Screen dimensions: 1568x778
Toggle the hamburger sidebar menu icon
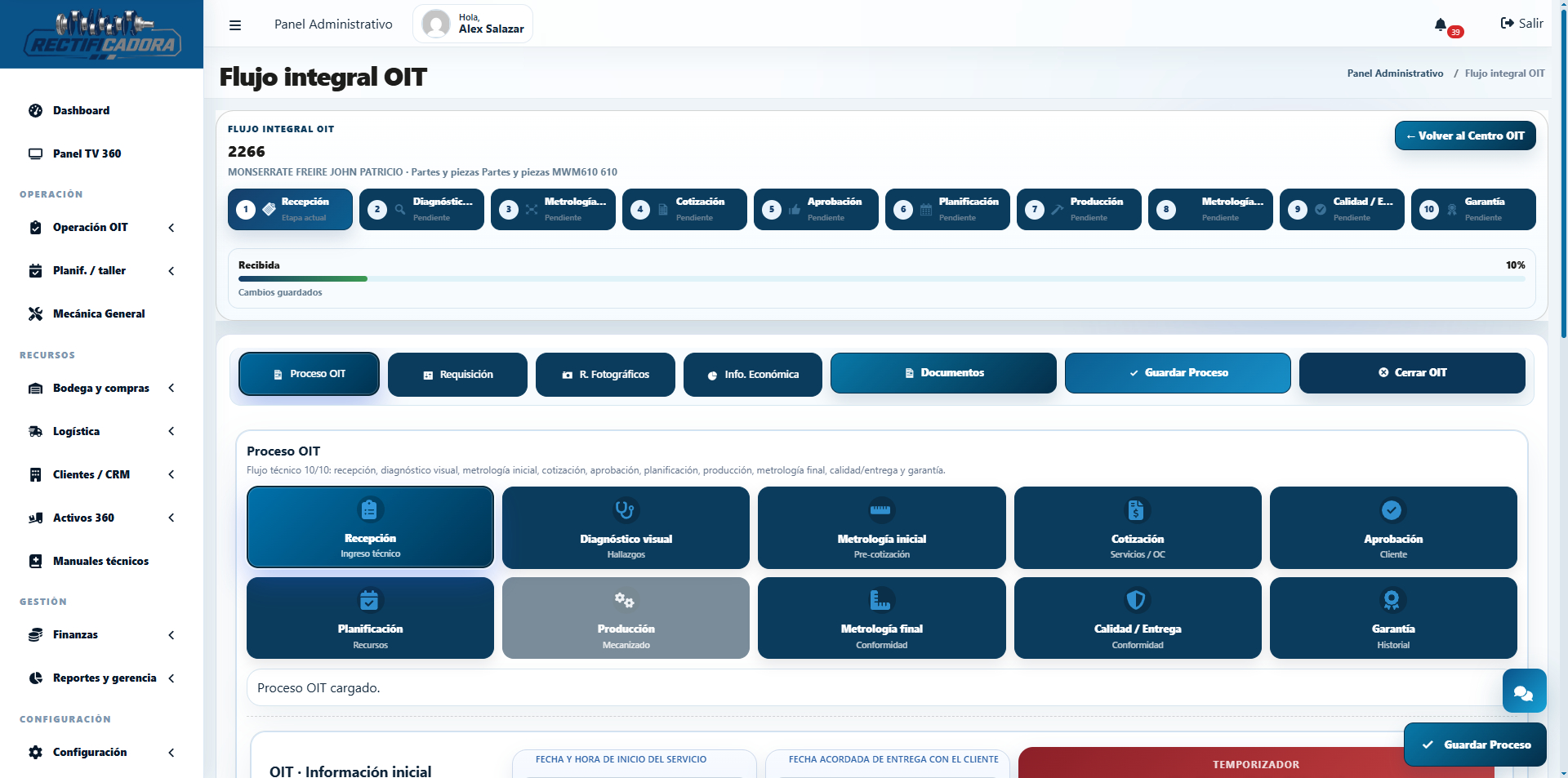point(235,24)
